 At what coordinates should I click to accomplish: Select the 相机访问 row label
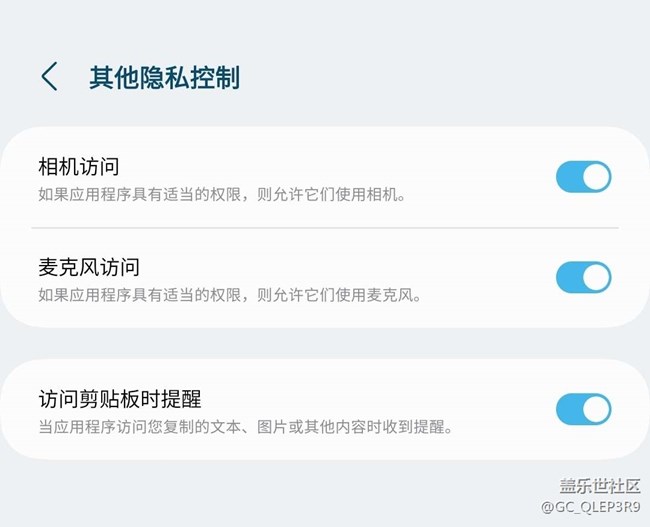click(79, 166)
